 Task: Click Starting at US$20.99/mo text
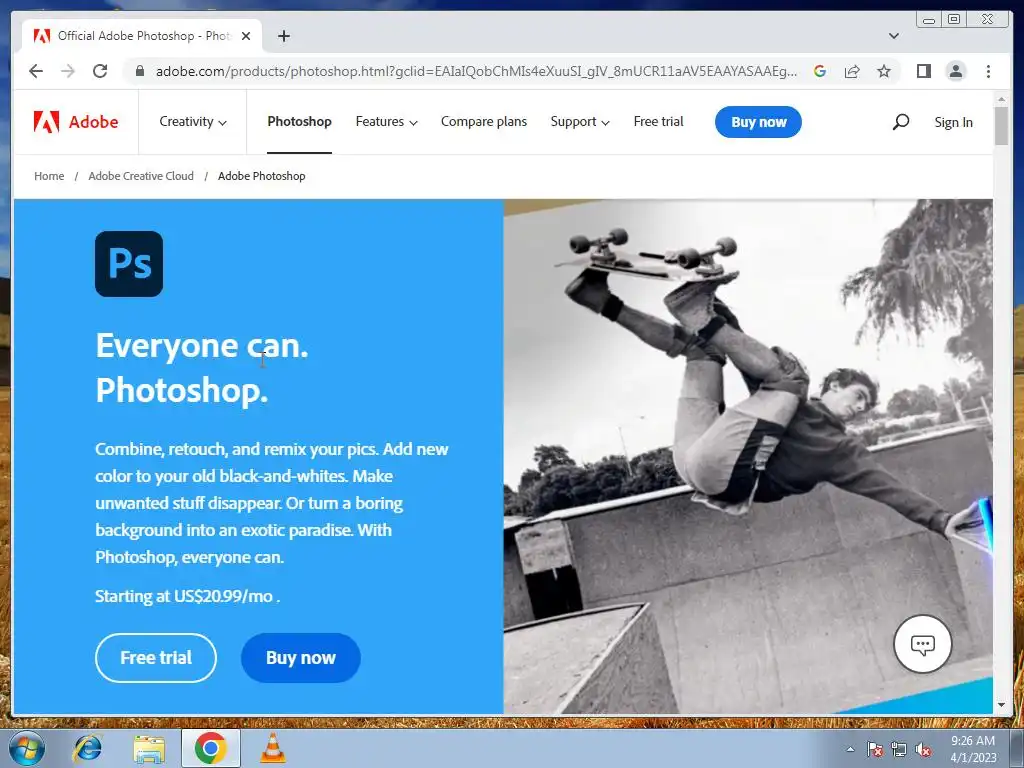[x=187, y=596]
